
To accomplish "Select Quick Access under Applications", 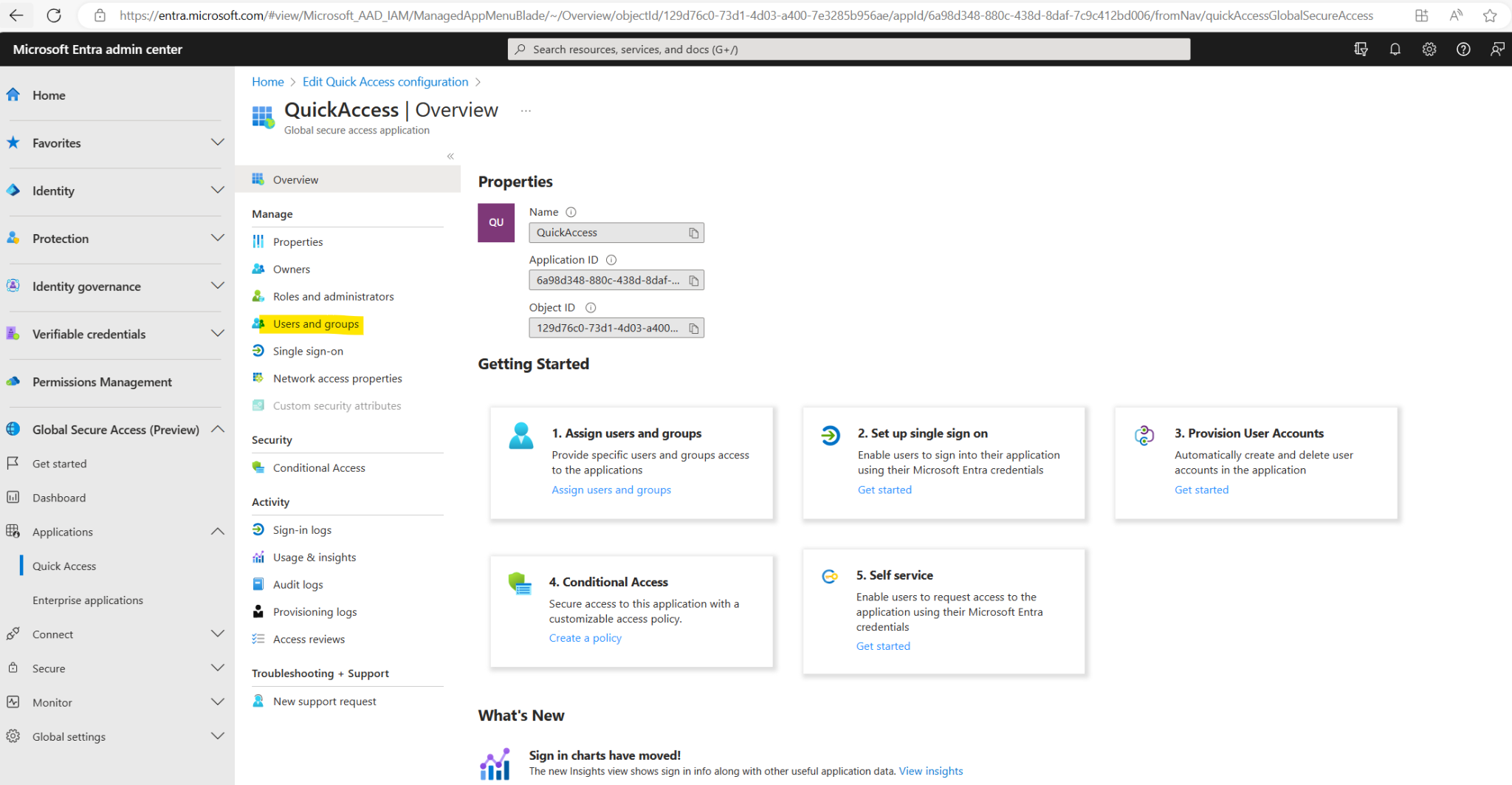I will tap(64, 566).
